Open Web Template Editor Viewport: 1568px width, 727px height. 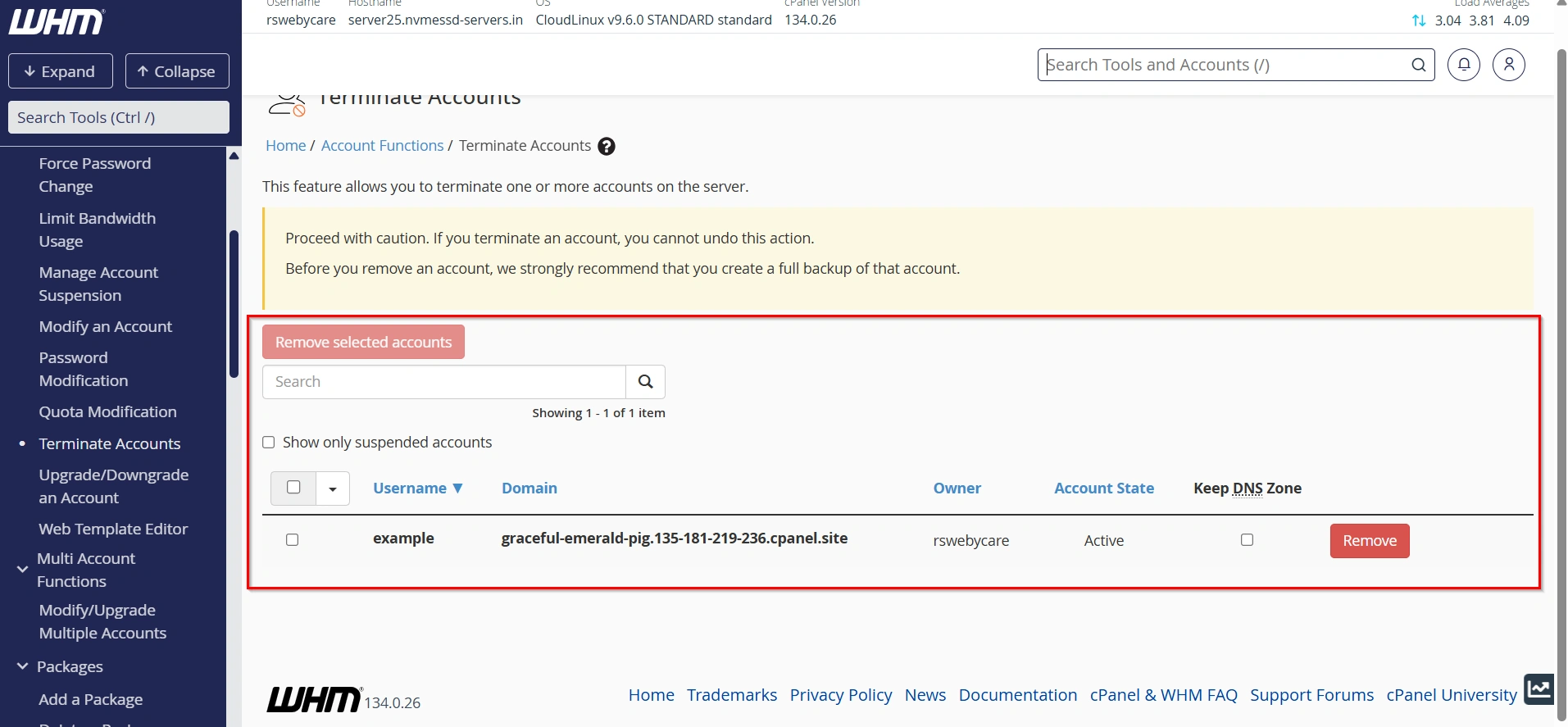tap(113, 529)
